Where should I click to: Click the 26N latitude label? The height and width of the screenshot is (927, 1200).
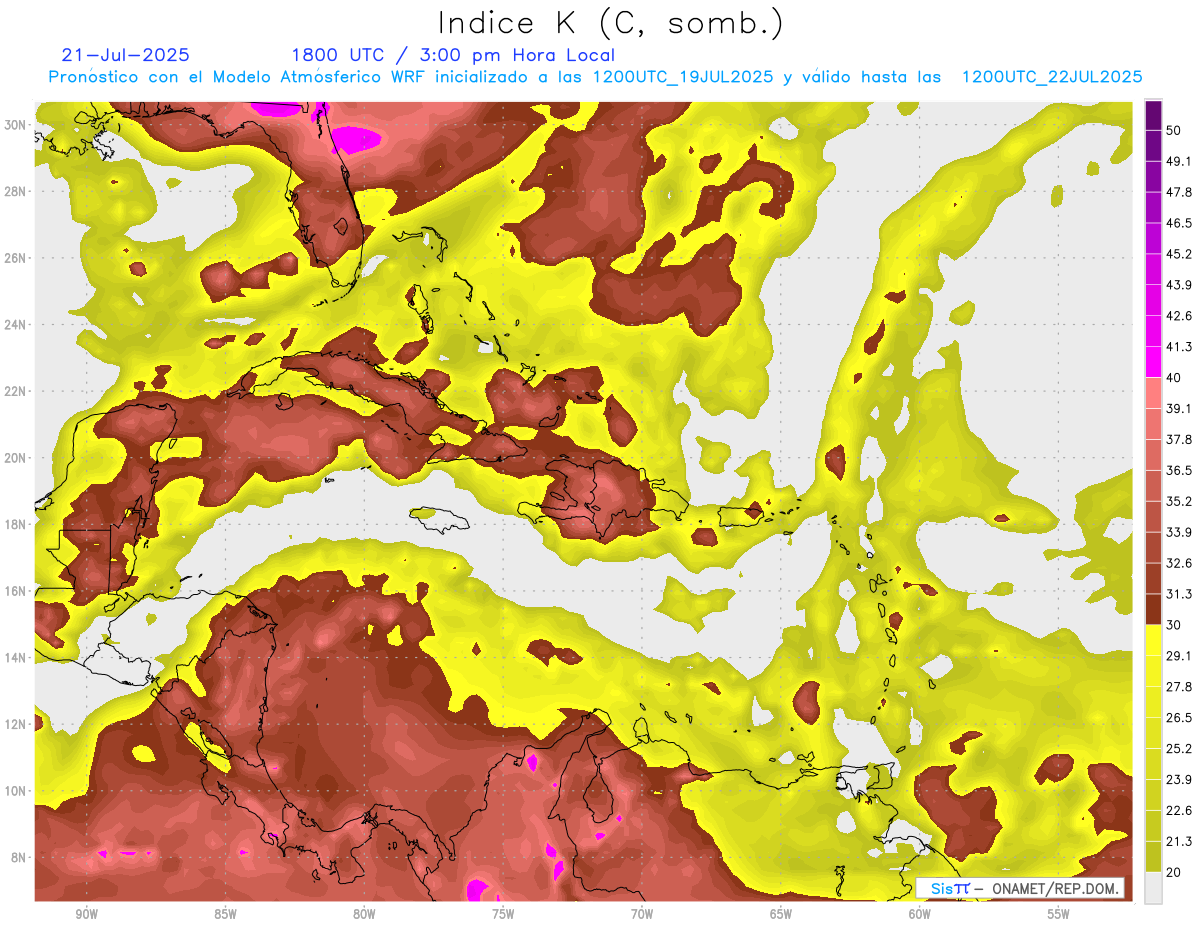pyautogui.click(x=15, y=258)
